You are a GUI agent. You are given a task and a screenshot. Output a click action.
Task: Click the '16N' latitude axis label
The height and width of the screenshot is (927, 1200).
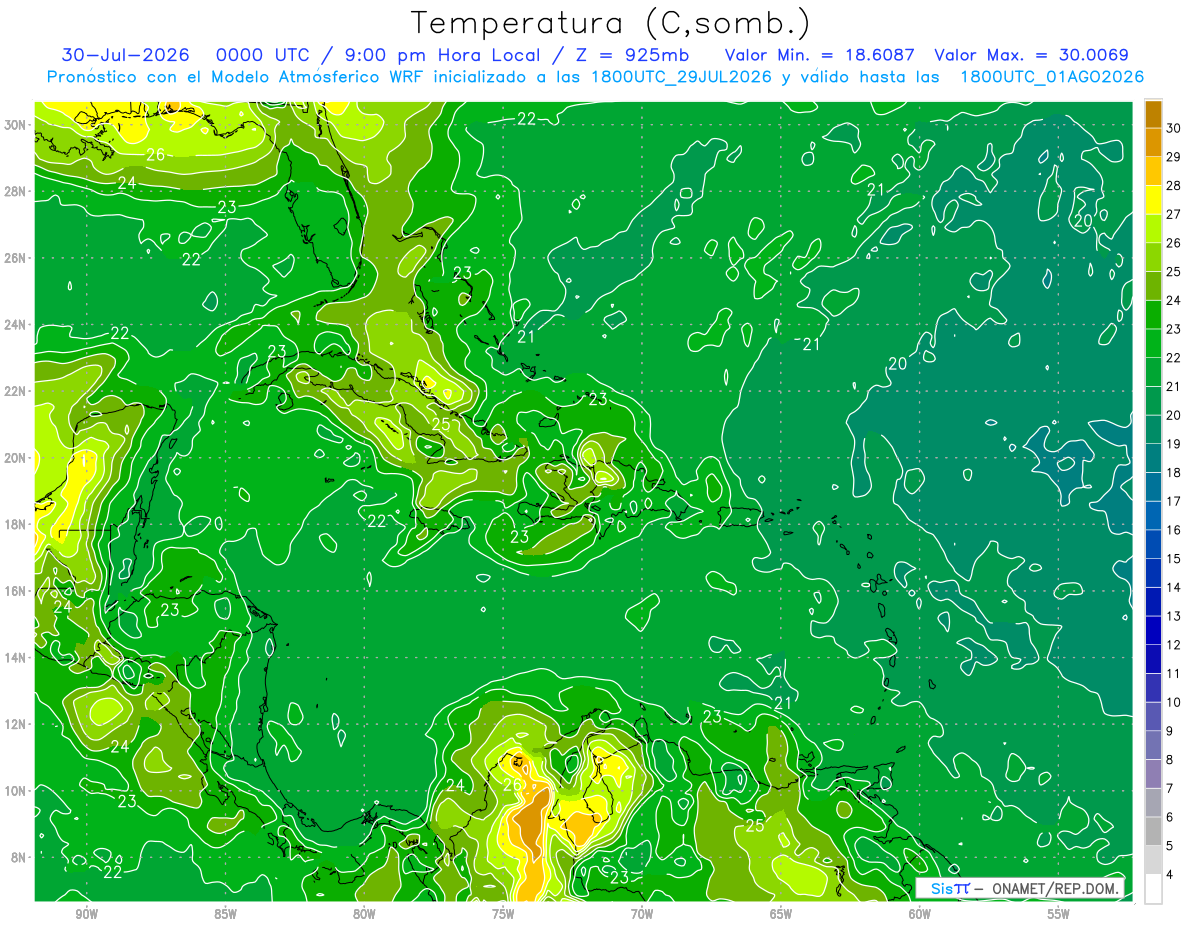tap(16, 591)
